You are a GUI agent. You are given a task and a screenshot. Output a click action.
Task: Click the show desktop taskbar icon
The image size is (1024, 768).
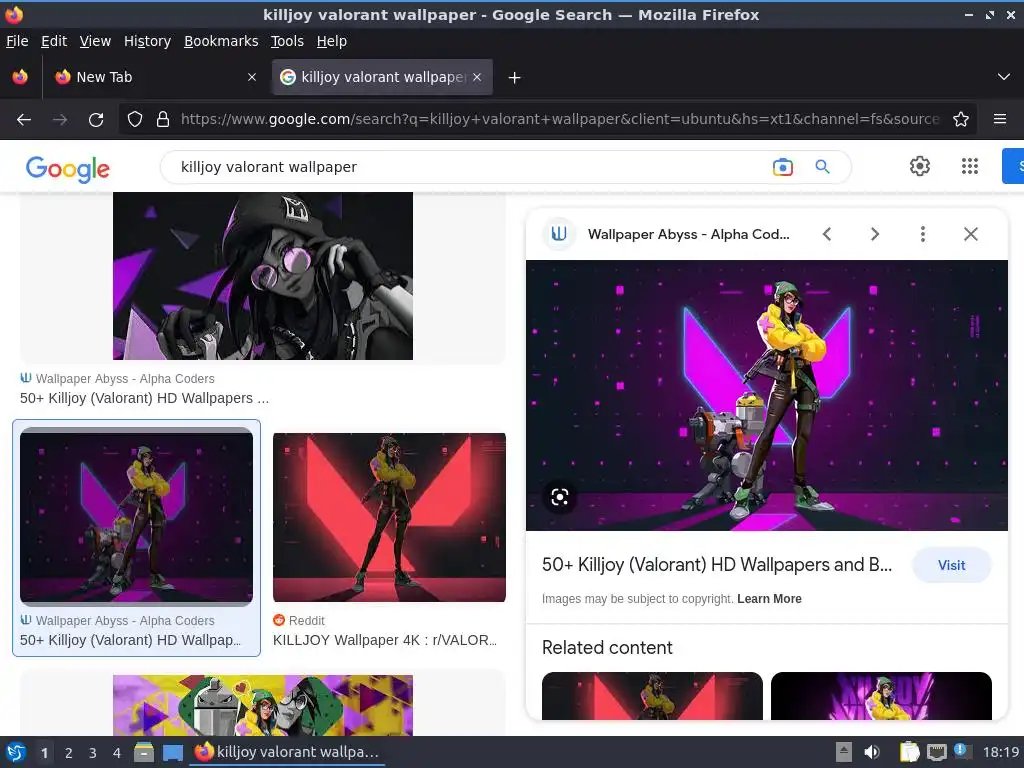pyautogui.click(x=173, y=752)
